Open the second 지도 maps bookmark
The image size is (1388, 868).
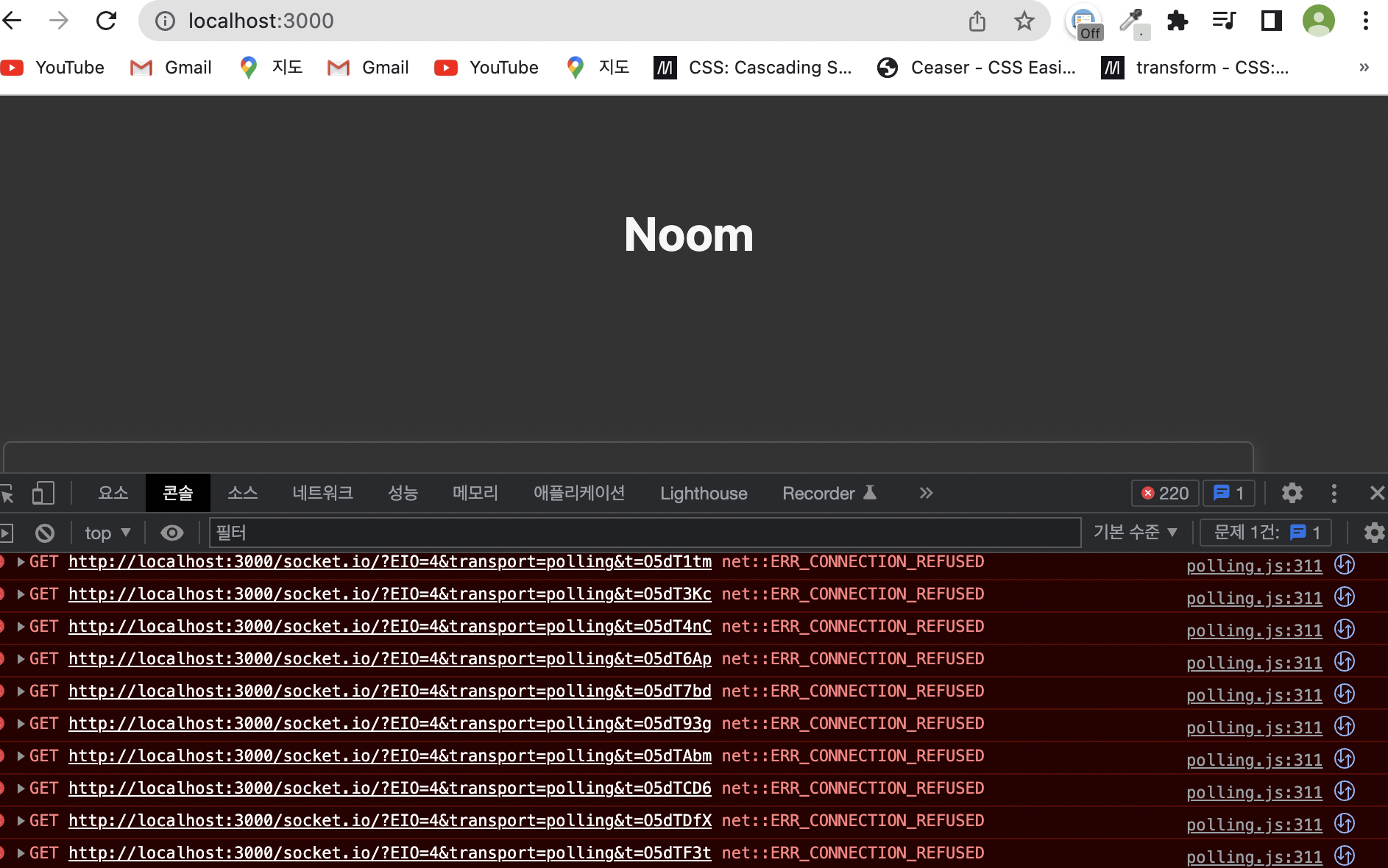pos(598,68)
